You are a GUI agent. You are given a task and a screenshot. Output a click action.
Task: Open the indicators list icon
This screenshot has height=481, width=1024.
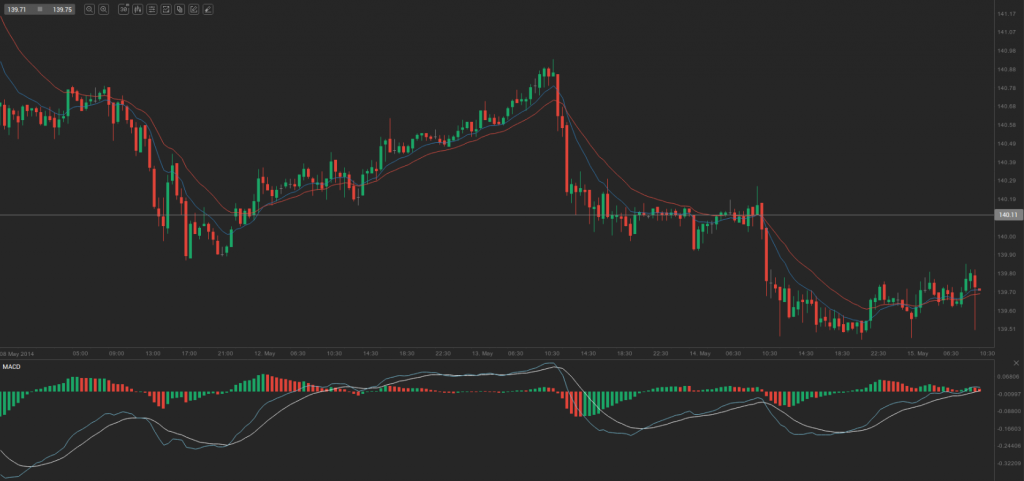(x=152, y=10)
